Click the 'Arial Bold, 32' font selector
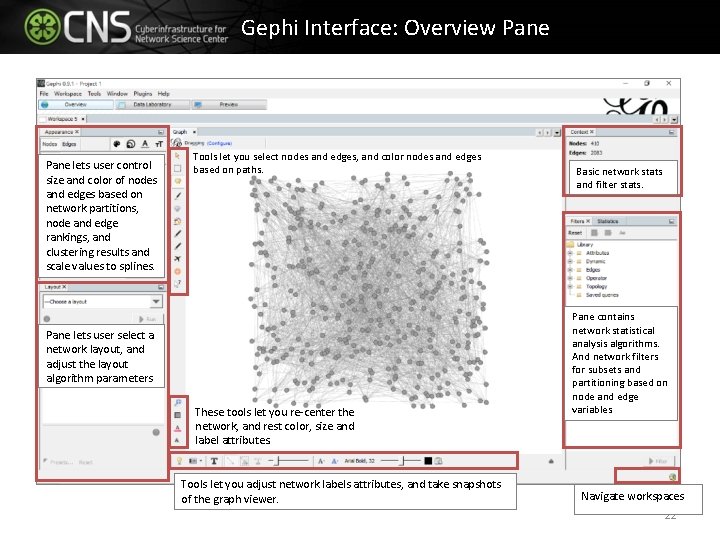 [x=360, y=461]
